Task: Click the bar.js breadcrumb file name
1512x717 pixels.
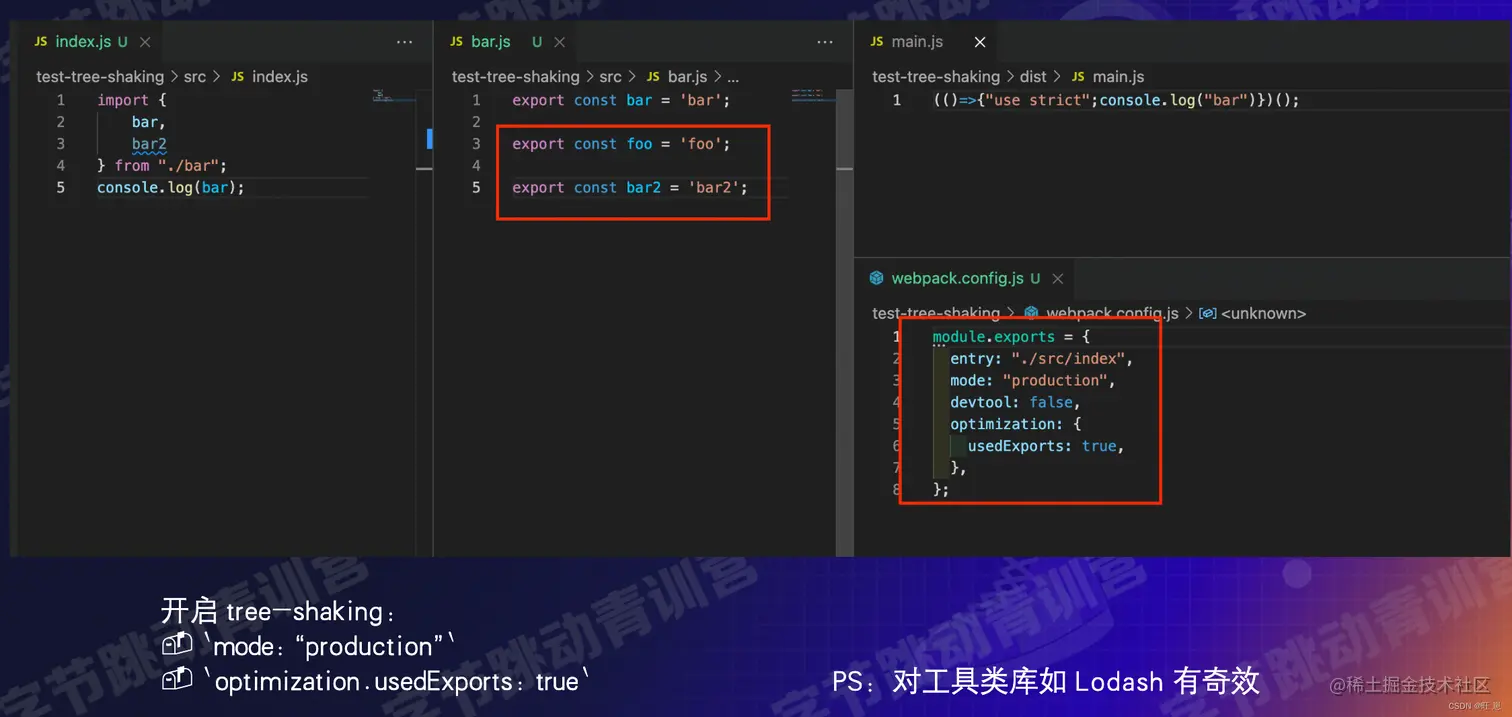Action: [687, 77]
